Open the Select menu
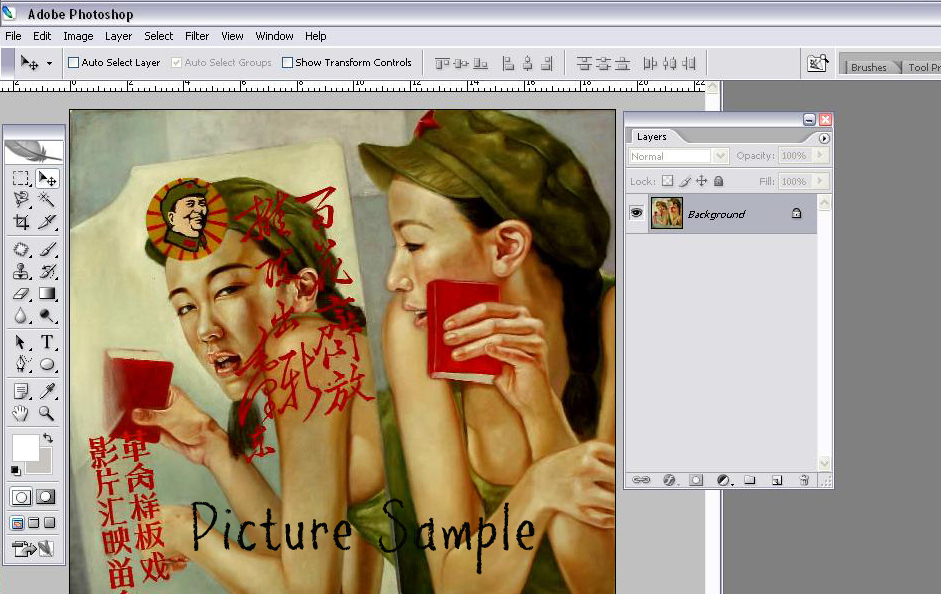Viewport: 941px width, 594px height. click(158, 36)
